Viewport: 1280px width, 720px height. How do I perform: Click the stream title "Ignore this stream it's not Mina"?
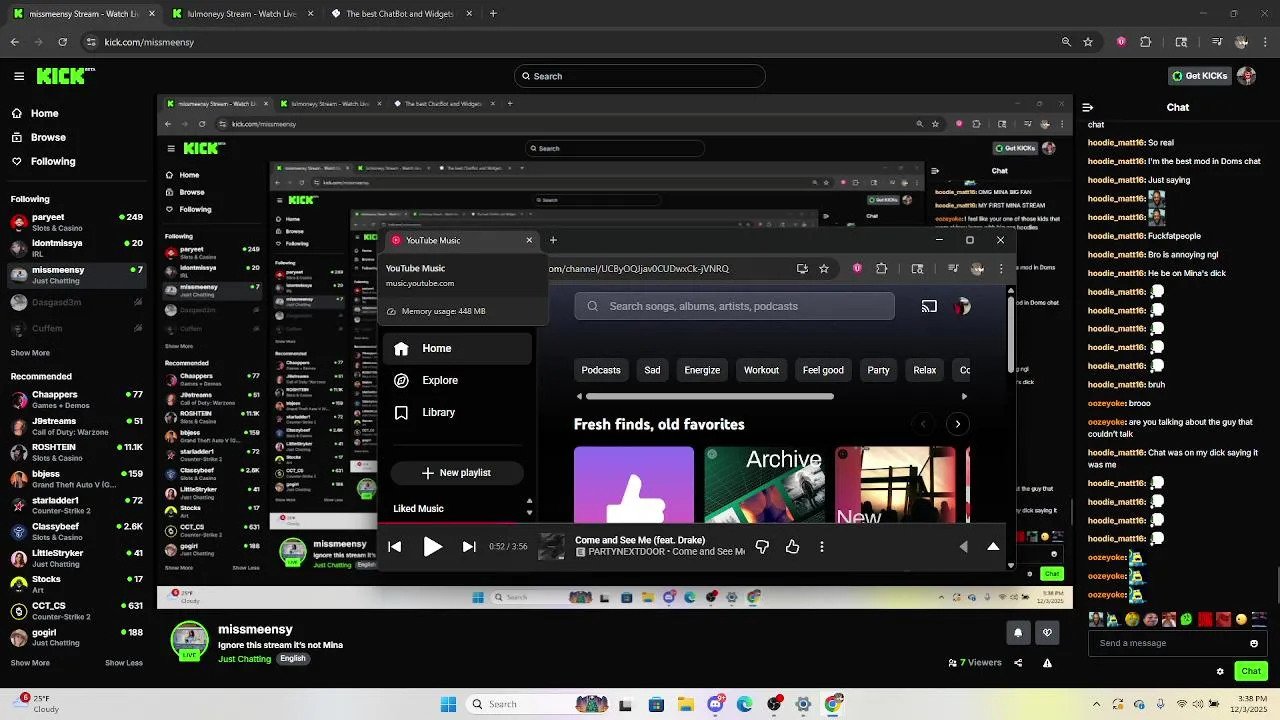(x=280, y=645)
